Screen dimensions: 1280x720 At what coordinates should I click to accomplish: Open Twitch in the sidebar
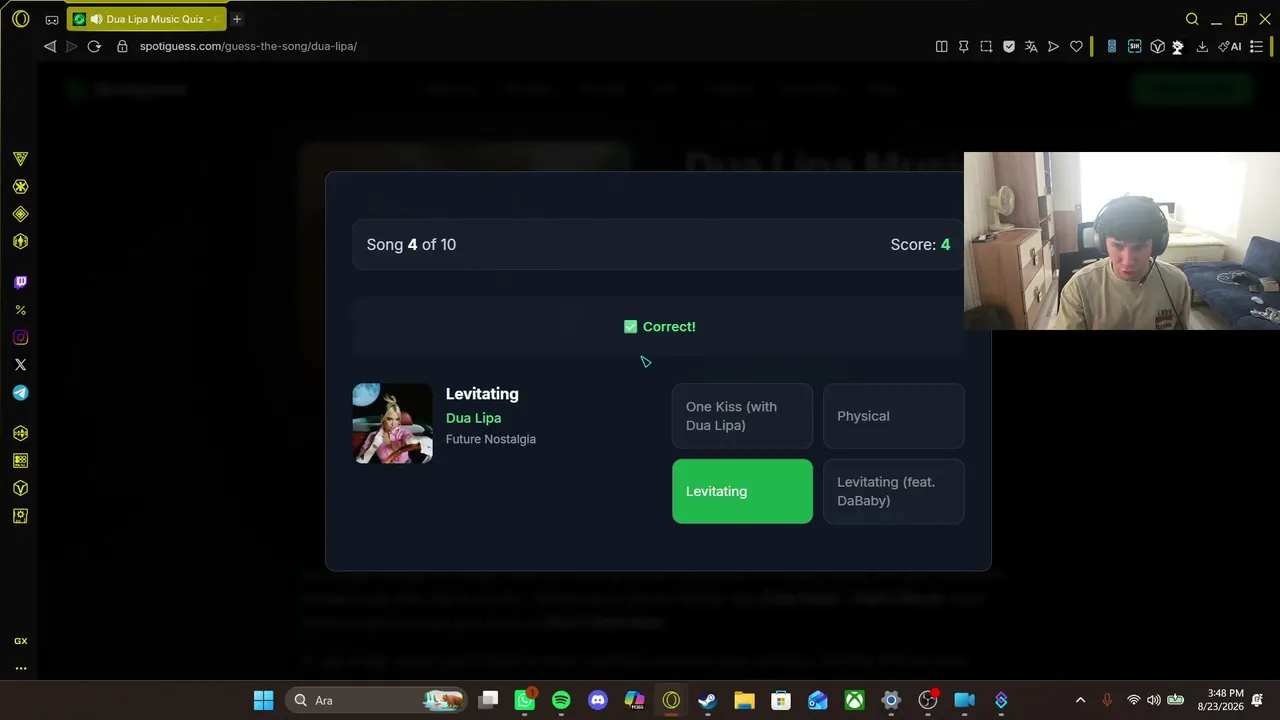[x=20, y=283]
